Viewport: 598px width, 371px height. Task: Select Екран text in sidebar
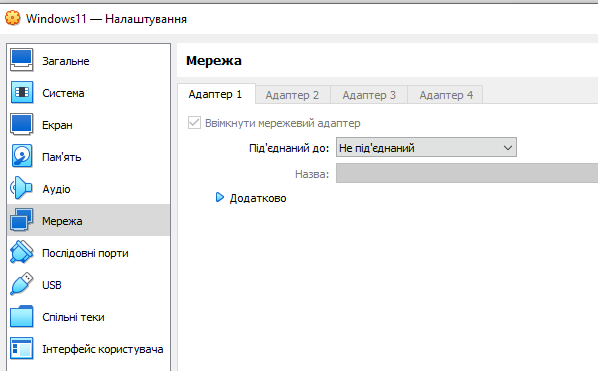(57, 125)
